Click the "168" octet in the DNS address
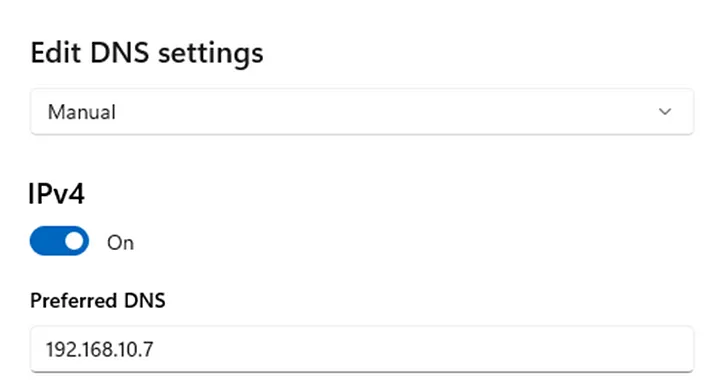 coord(97,349)
